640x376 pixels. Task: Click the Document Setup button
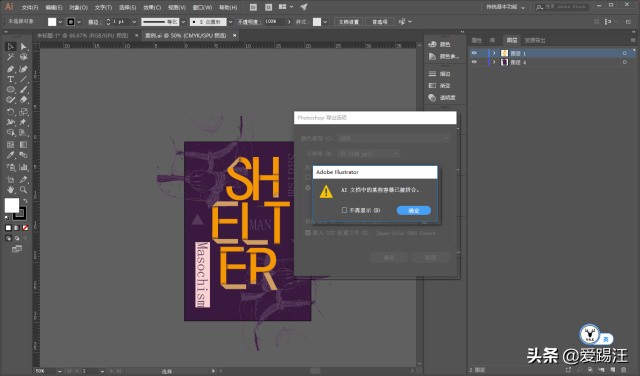[349, 22]
